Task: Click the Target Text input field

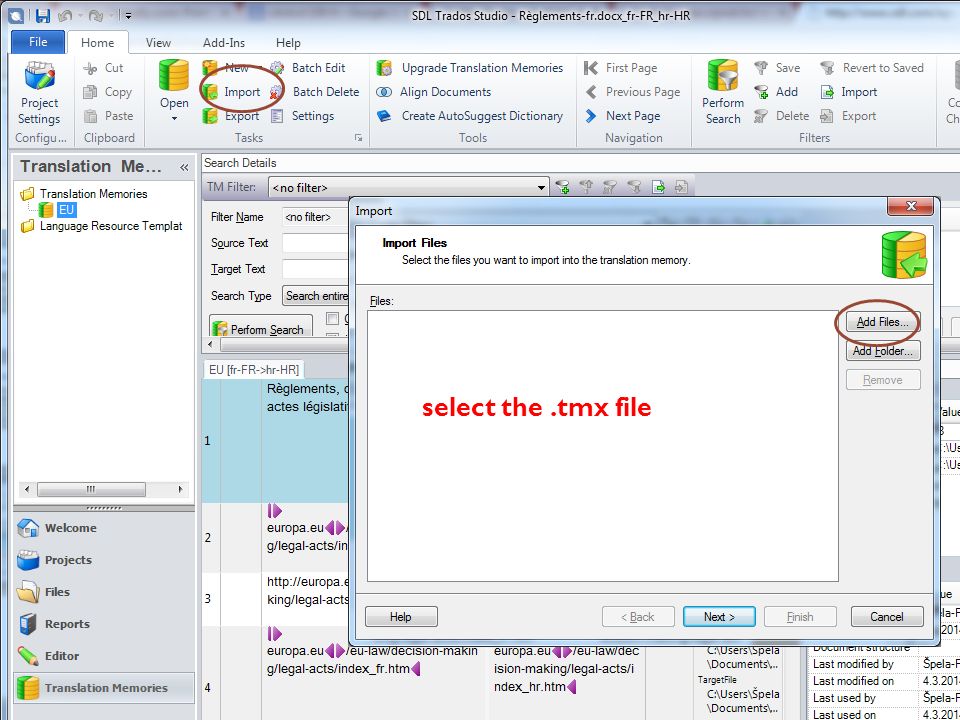Action: click(x=315, y=269)
